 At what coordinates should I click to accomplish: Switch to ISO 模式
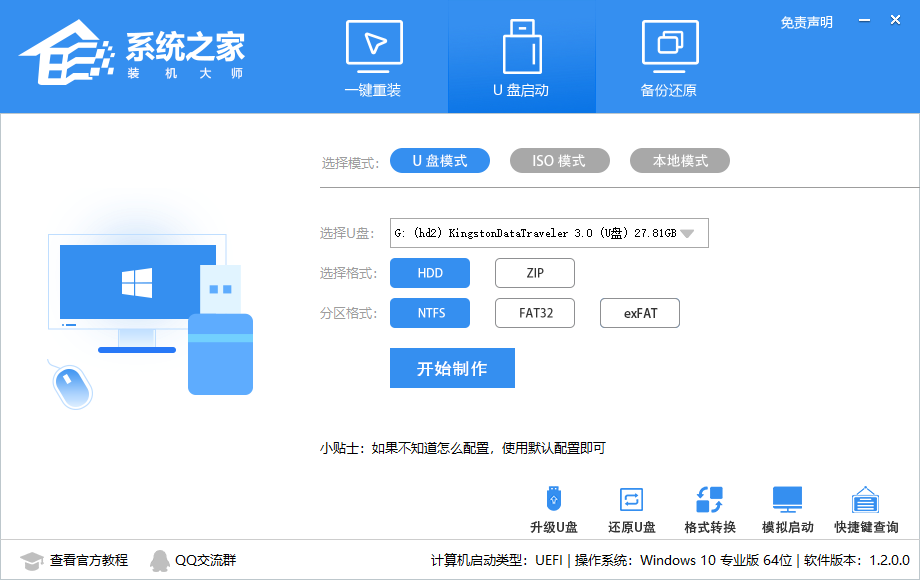(559, 160)
